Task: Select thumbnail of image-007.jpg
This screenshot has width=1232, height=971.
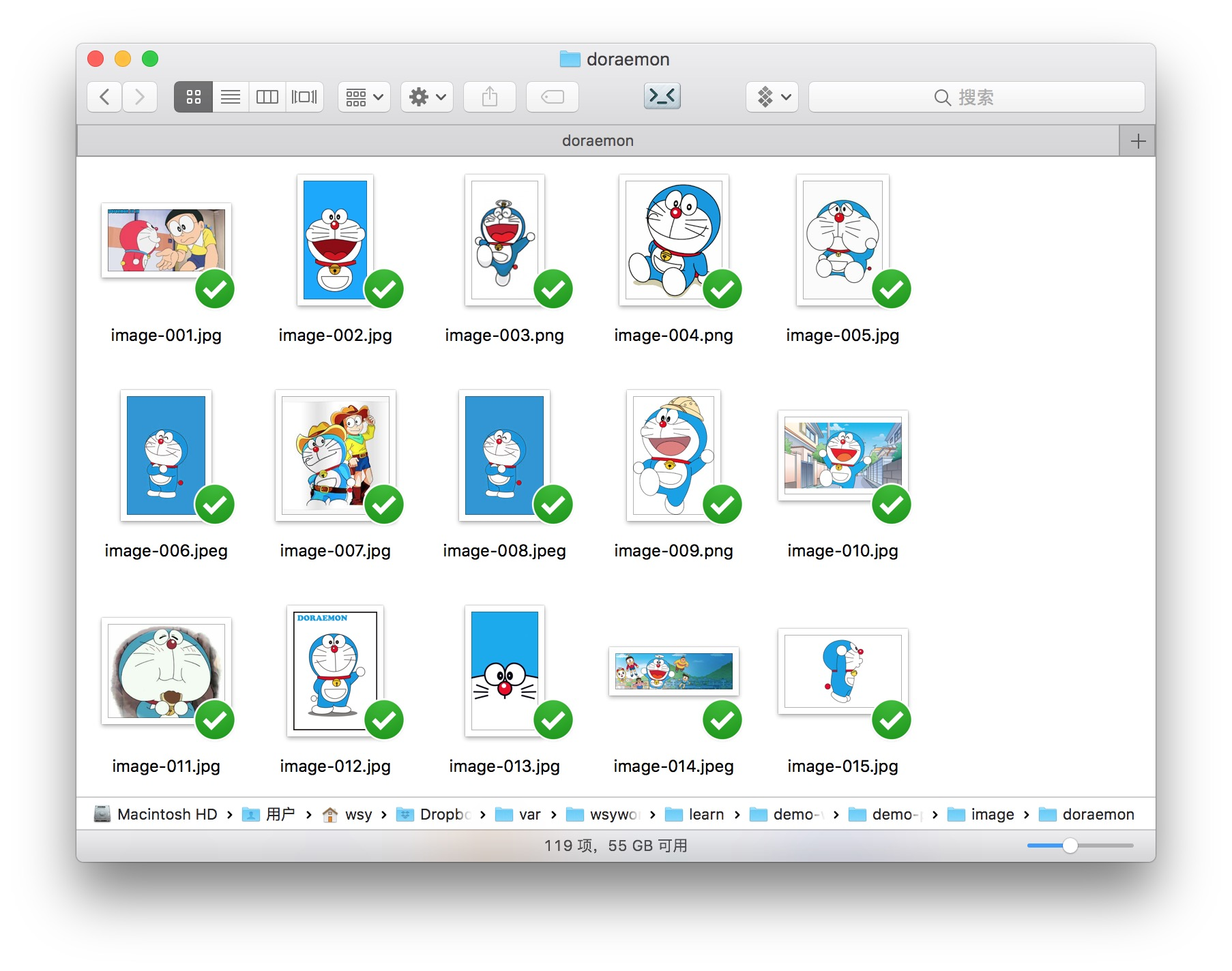Action: pyautogui.click(x=335, y=455)
